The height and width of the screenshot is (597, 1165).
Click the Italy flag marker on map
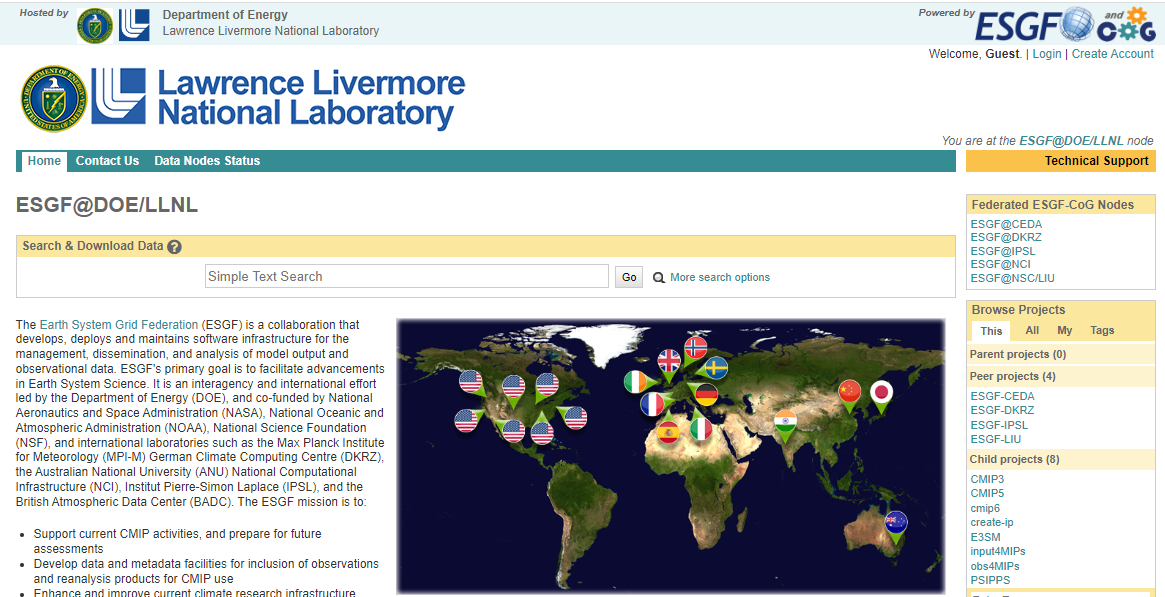point(701,428)
